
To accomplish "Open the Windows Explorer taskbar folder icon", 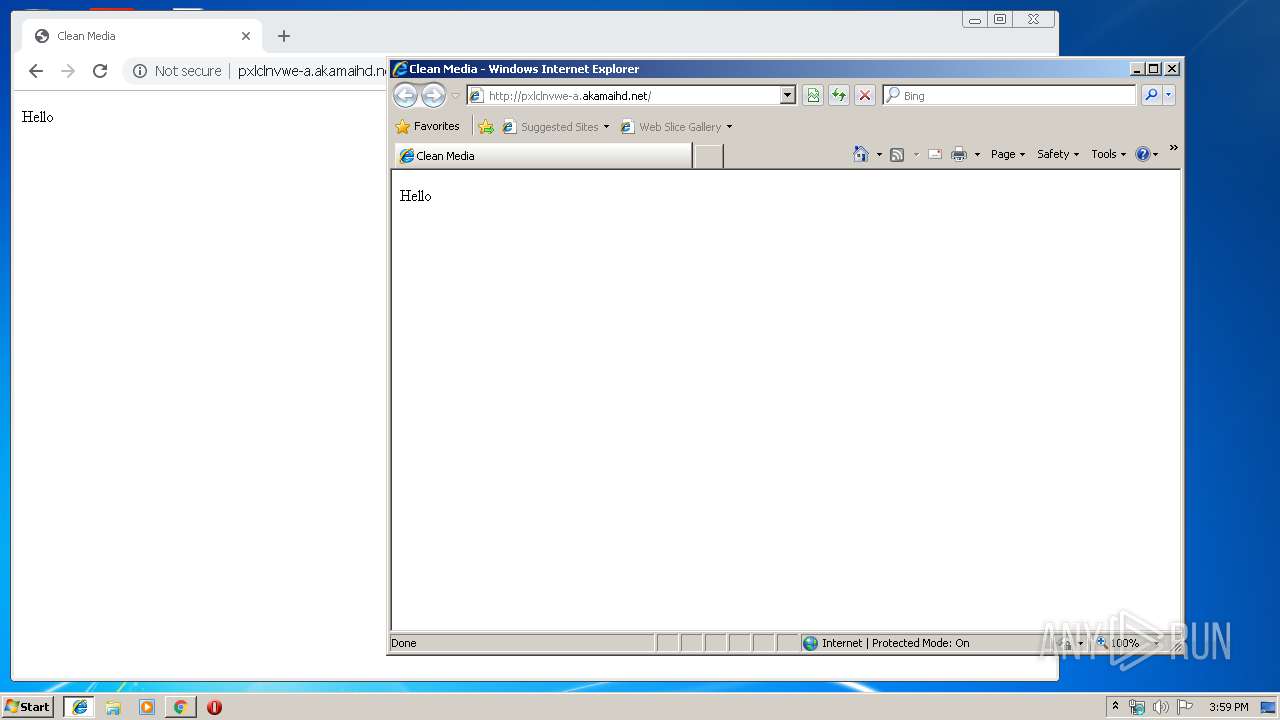I will click(x=113, y=707).
